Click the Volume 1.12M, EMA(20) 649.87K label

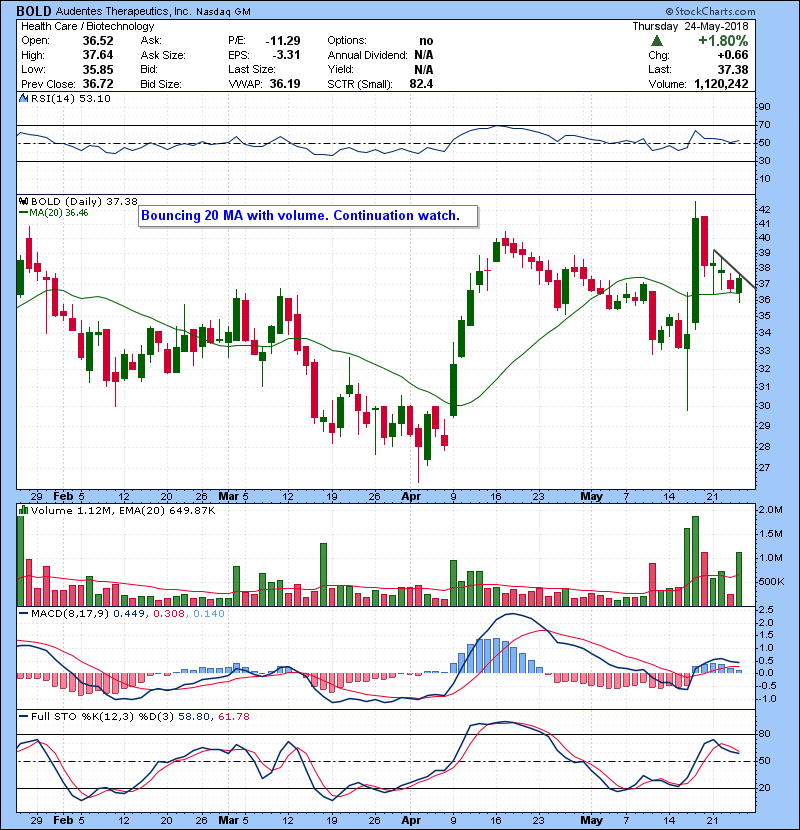123,510
